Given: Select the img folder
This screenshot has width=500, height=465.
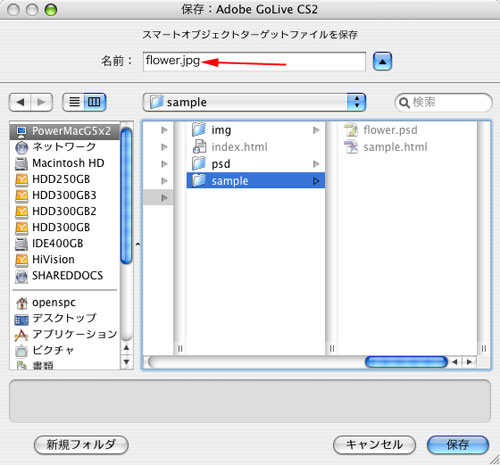Looking at the screenshot, I should point(256,130).
